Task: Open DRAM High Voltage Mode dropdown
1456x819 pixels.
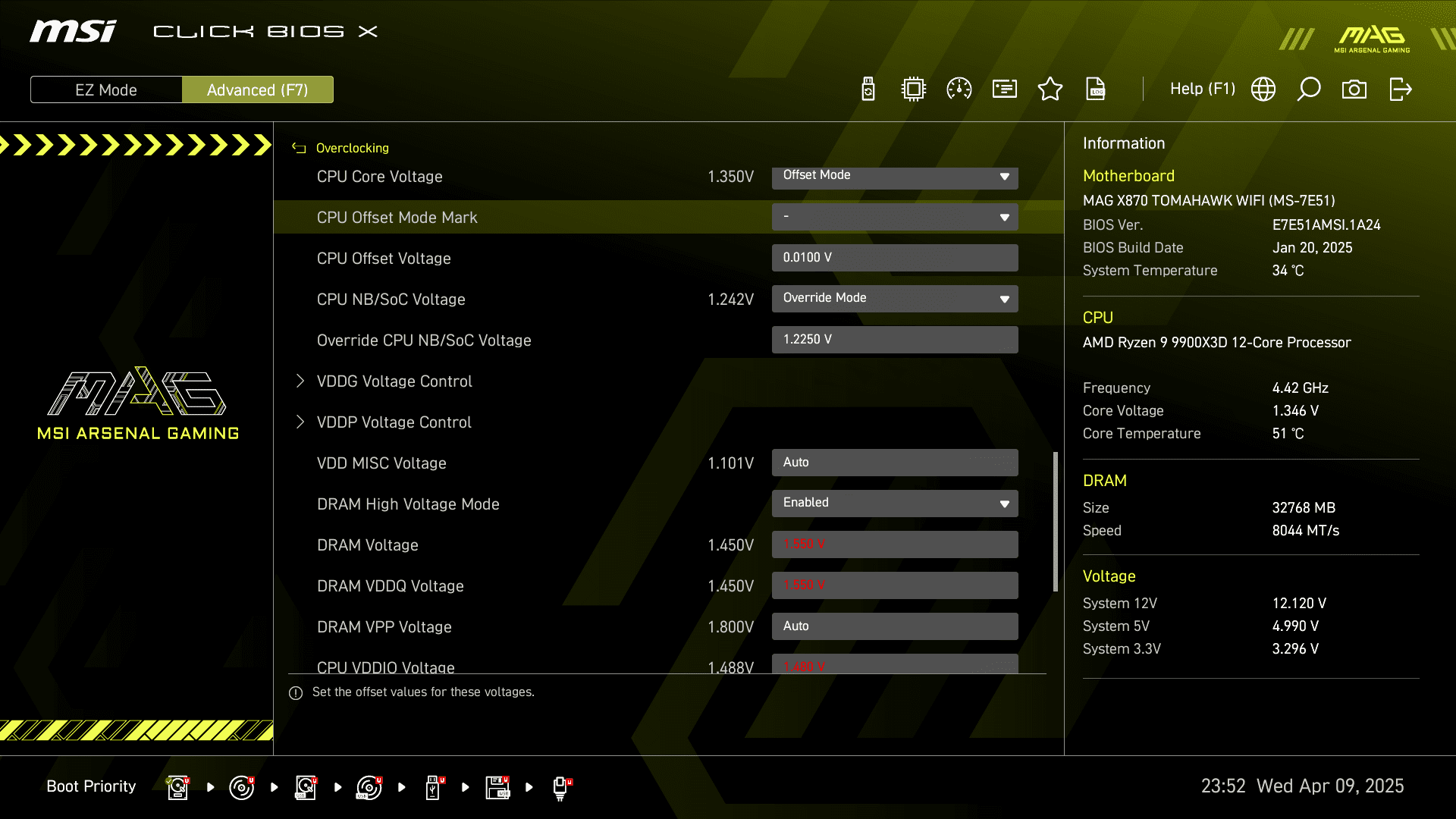Action: (895, 504)
